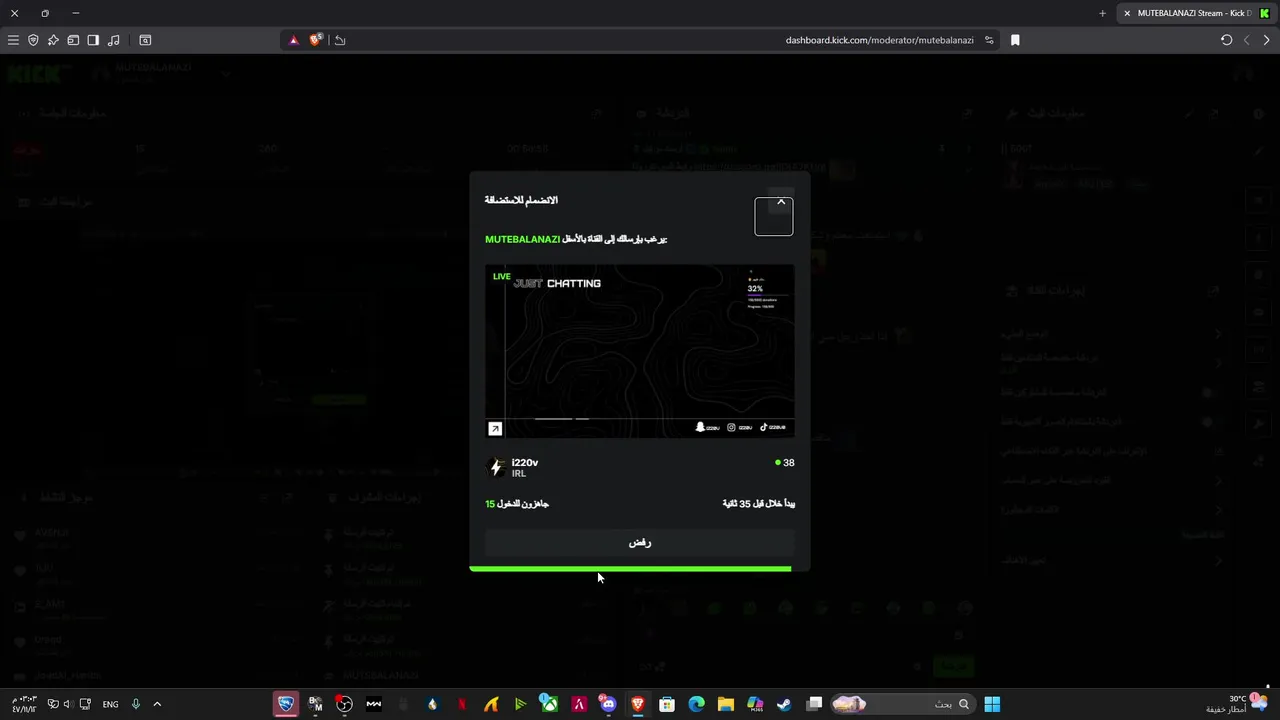Open Rocket League from the taskbar

(286, 704)
